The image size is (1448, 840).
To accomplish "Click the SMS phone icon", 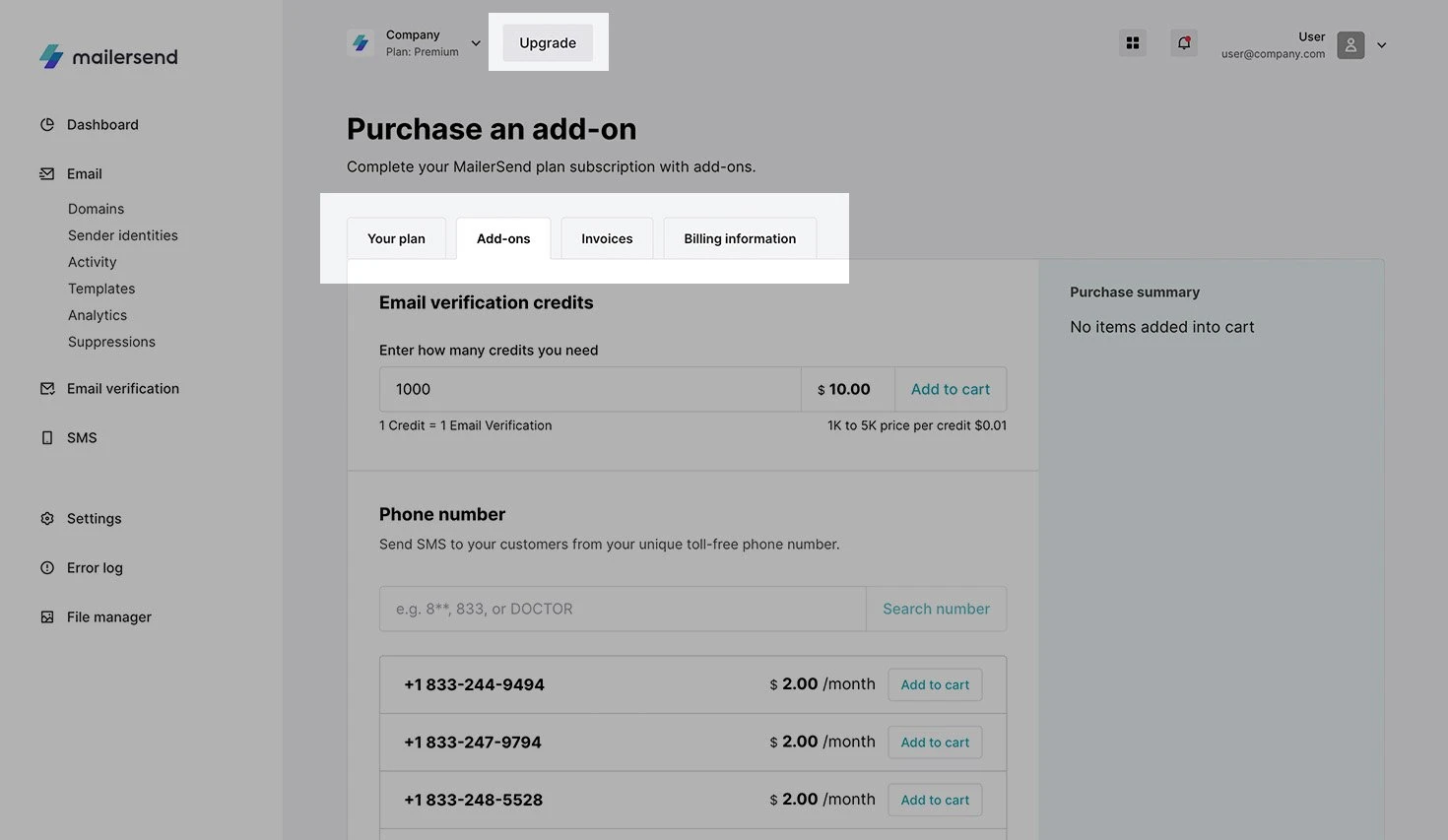I will click(47, 438).
